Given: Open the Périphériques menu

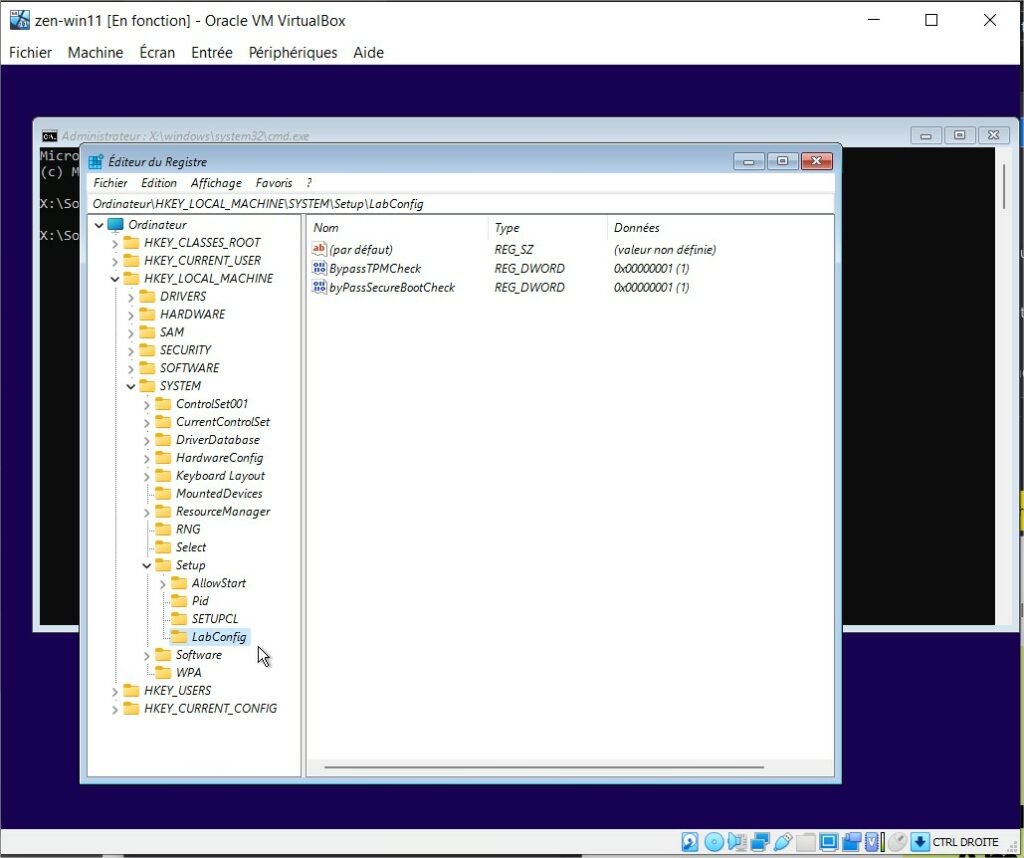Looking at the screenshot, I should point(293,52).
